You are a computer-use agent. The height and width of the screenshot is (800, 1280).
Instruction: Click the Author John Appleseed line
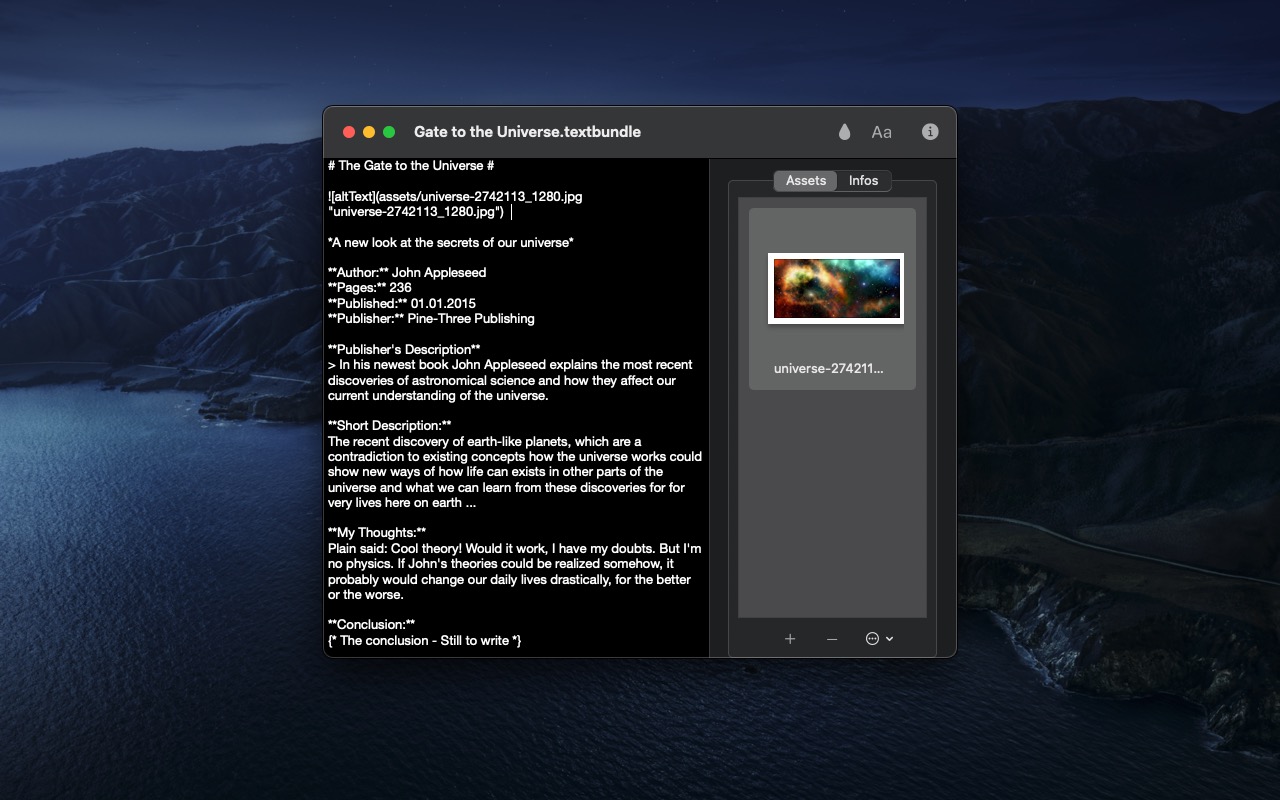coord(407,273)
